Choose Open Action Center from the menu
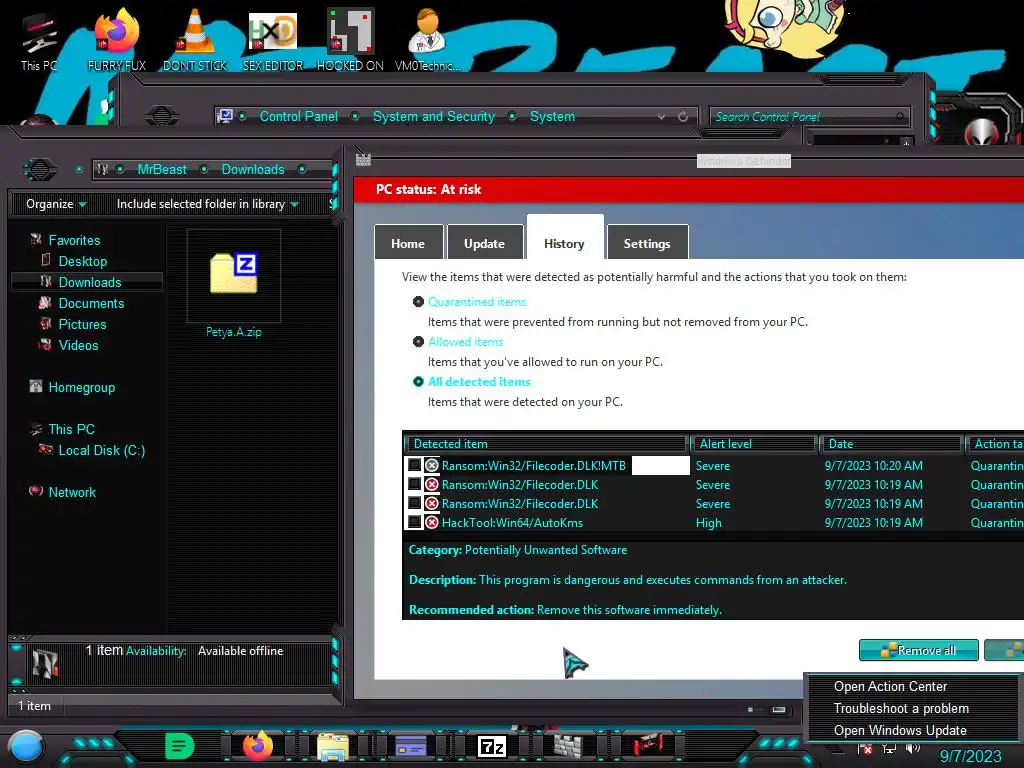Image resolution: width=1024 pixels, height=768 pixels. tap(890, 686)
